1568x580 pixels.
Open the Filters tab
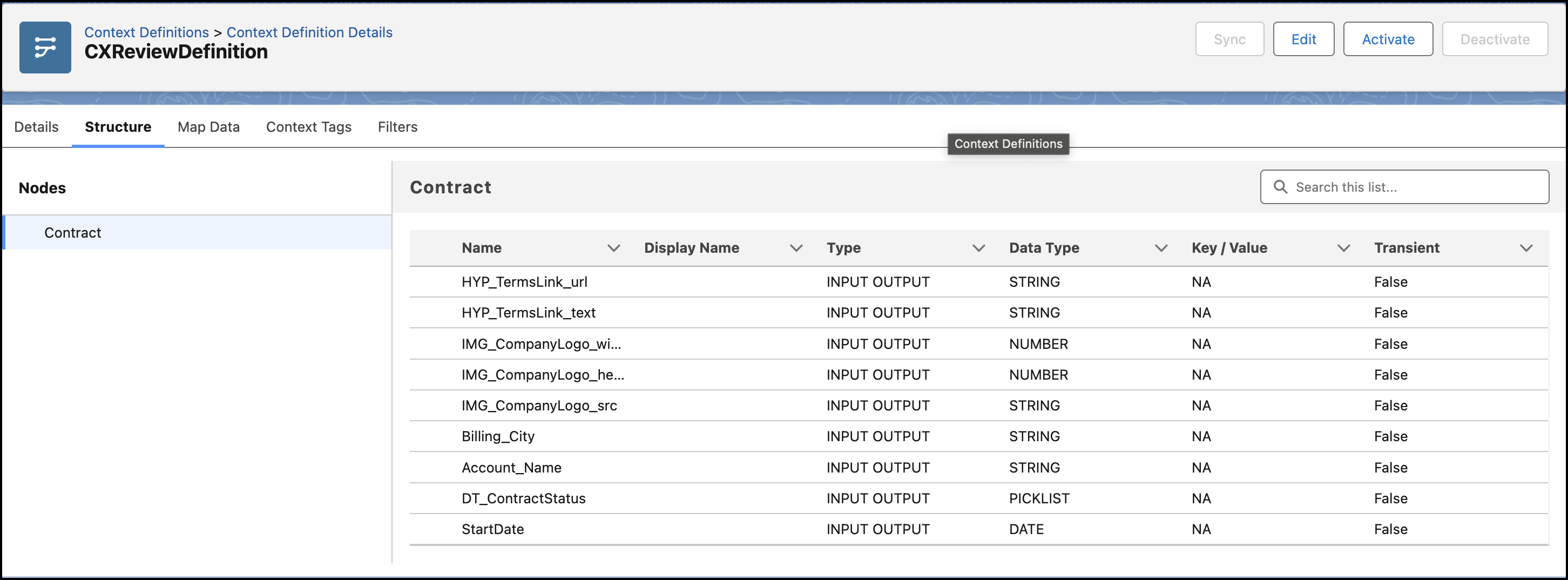click(x=397, y=126)
